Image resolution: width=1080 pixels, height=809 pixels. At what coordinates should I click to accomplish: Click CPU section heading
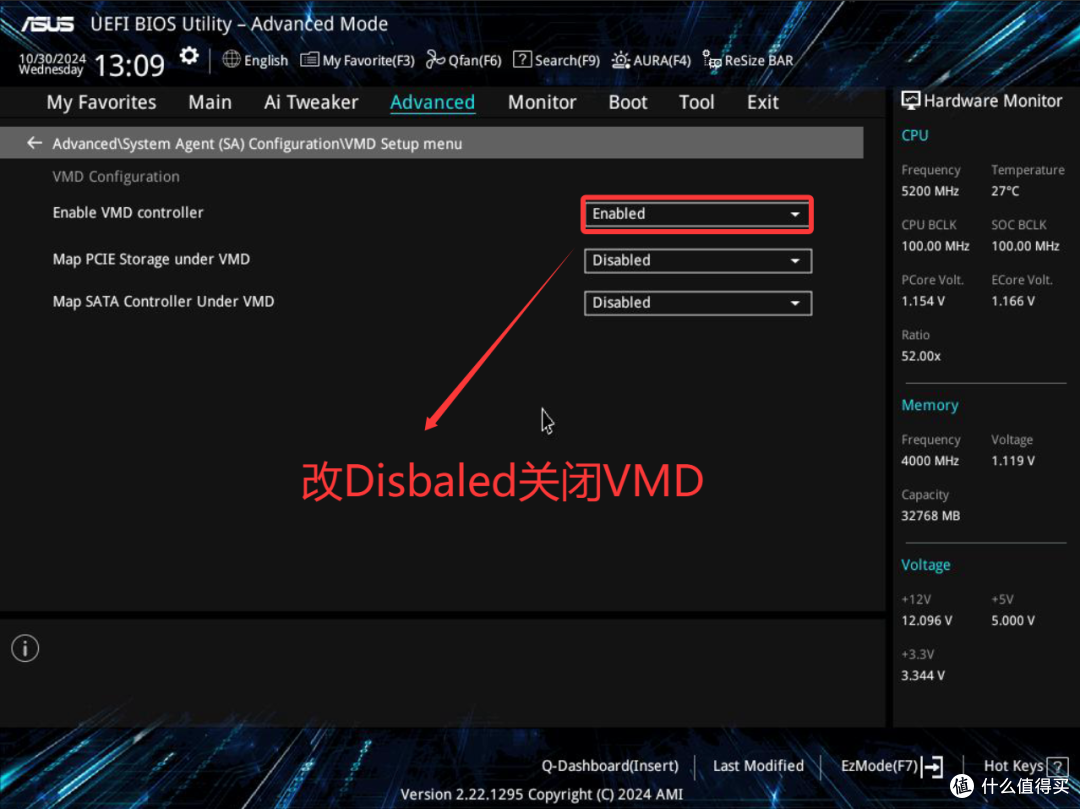(x=915, y=136)
